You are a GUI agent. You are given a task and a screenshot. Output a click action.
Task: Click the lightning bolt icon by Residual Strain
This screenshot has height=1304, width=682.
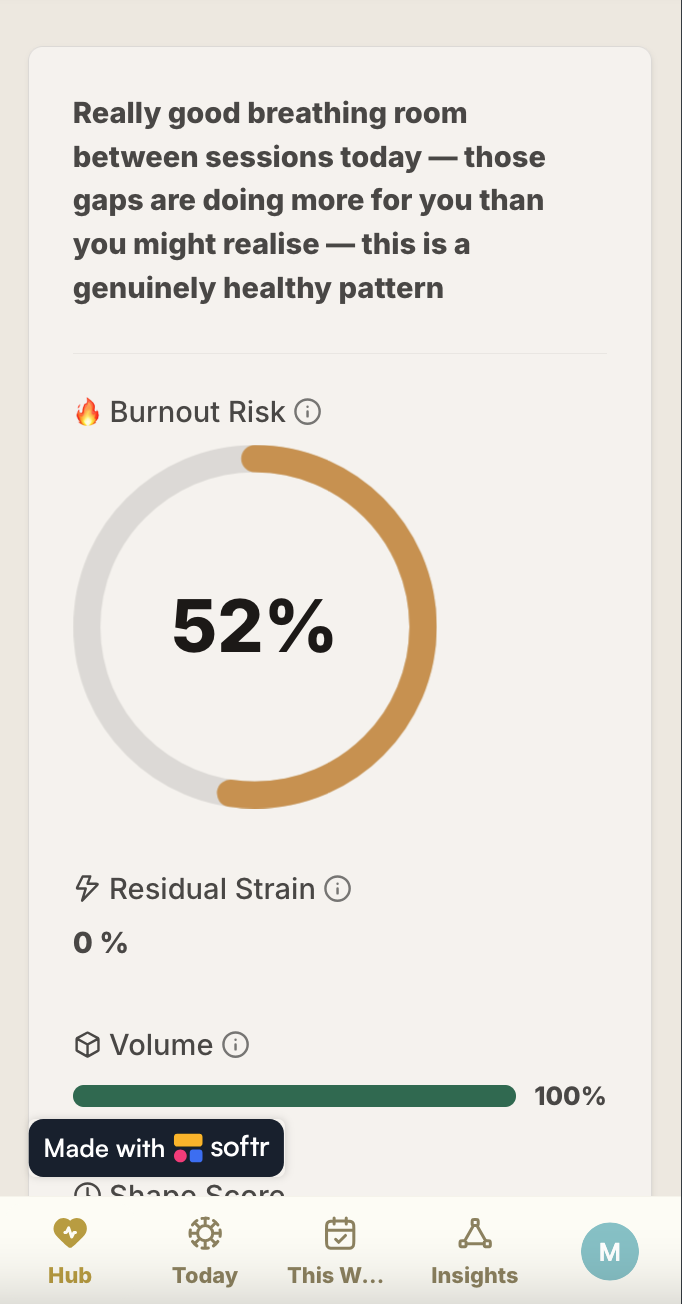click(x=88, y=889)
